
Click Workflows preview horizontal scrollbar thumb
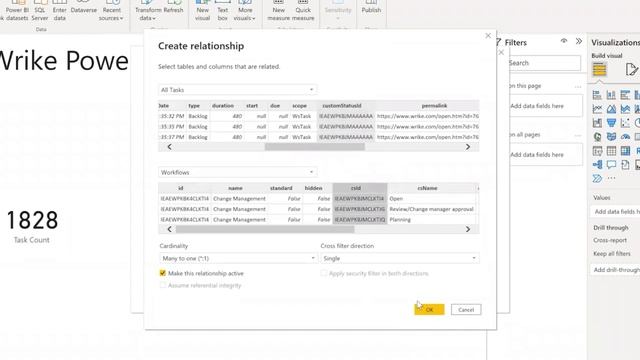265,229
